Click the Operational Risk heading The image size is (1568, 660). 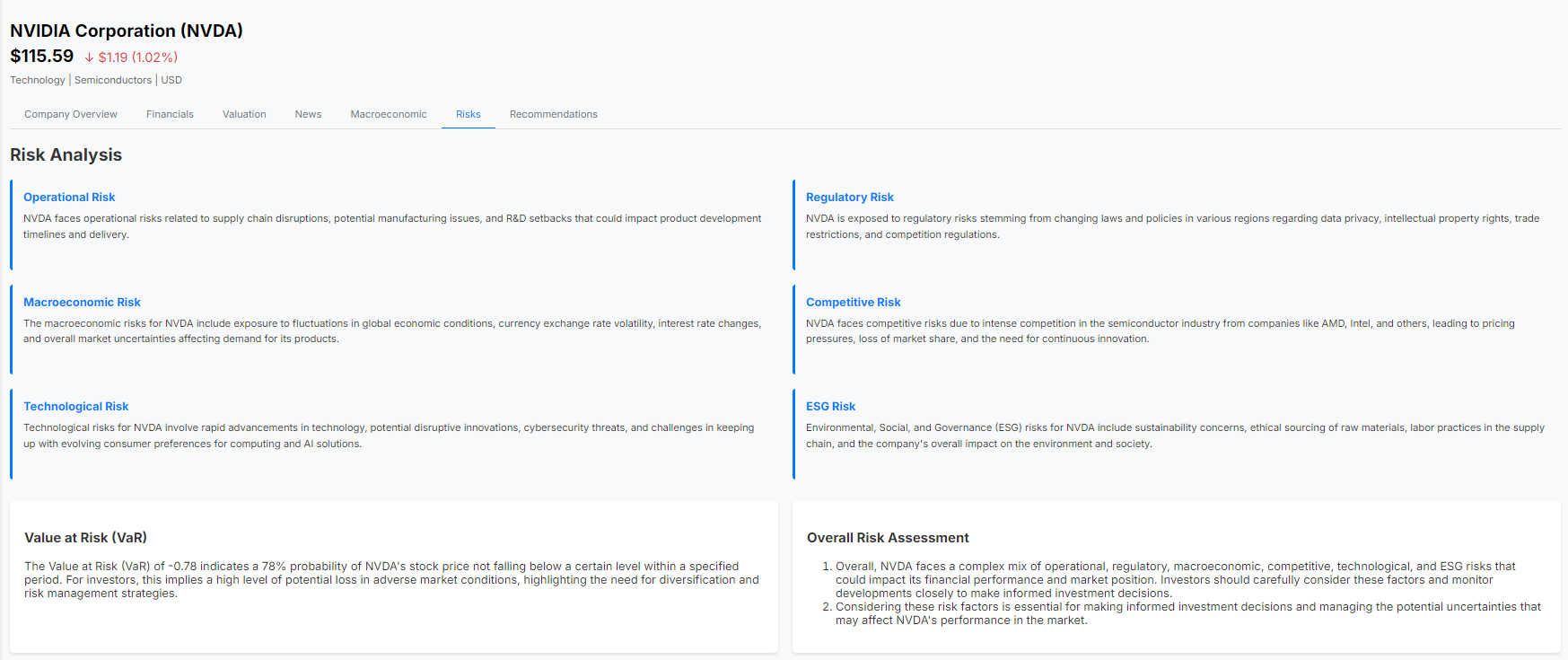69,197
